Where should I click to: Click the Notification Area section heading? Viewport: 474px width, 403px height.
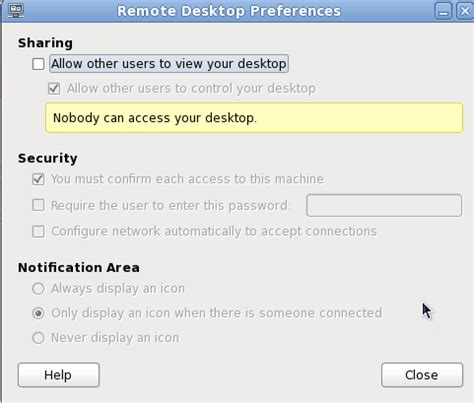[x=79, y=267]
